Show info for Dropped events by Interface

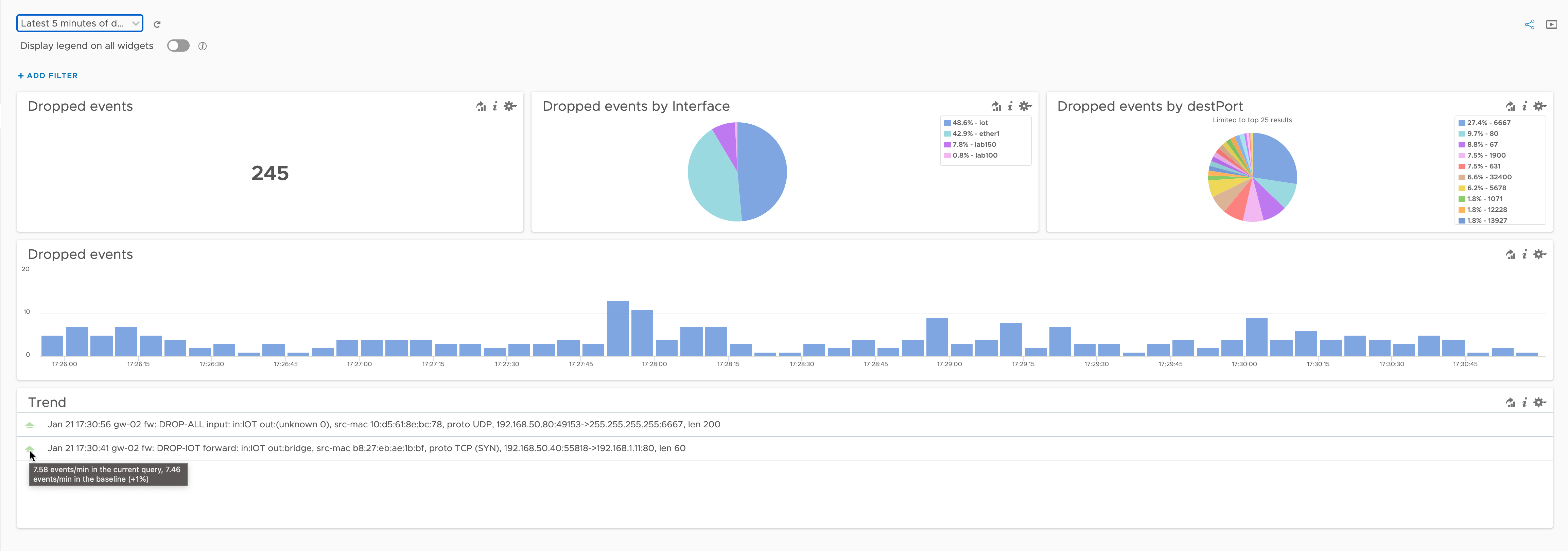coord(1010,106)
